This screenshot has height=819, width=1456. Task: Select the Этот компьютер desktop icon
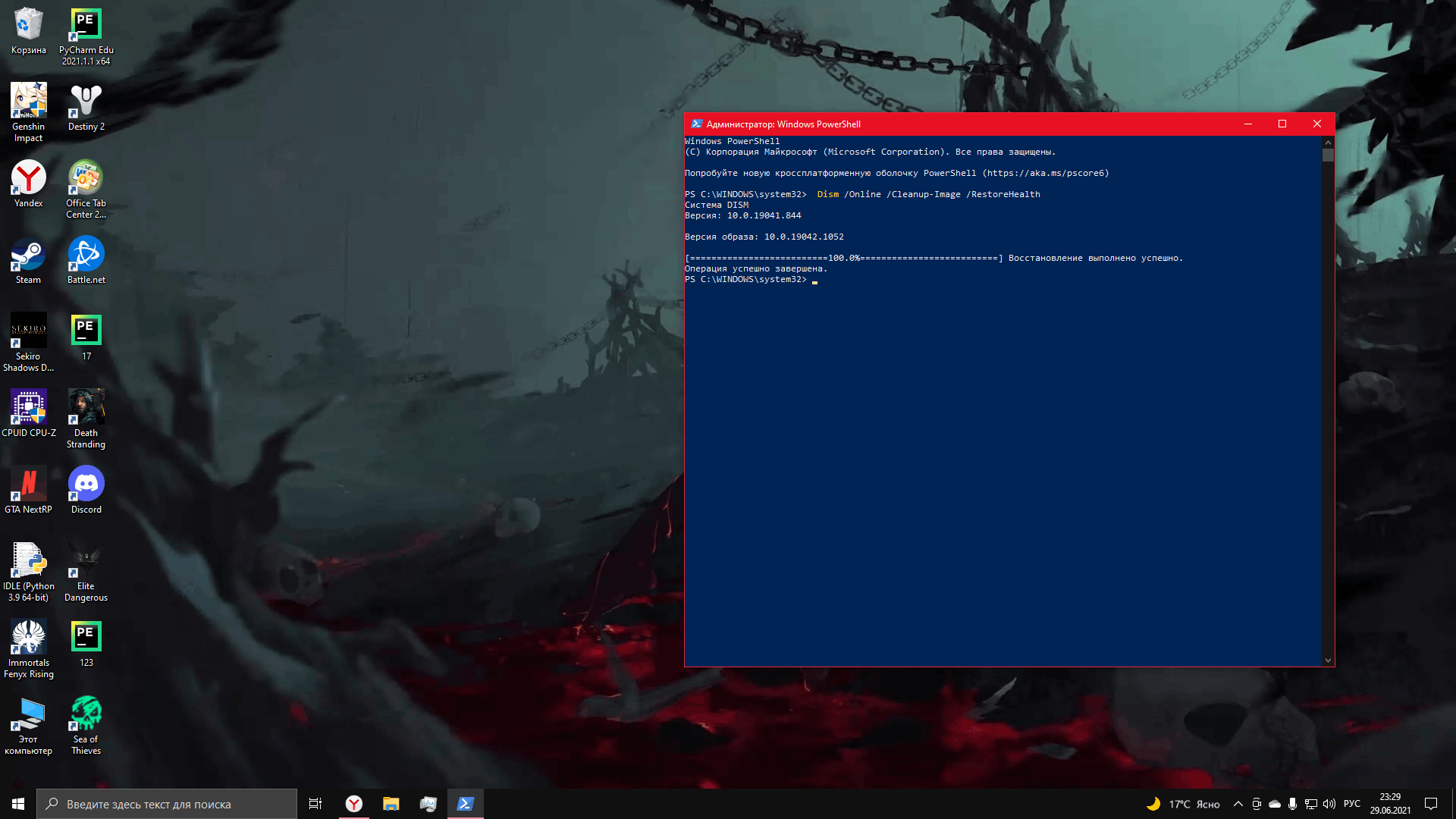(x=29, y=726)
